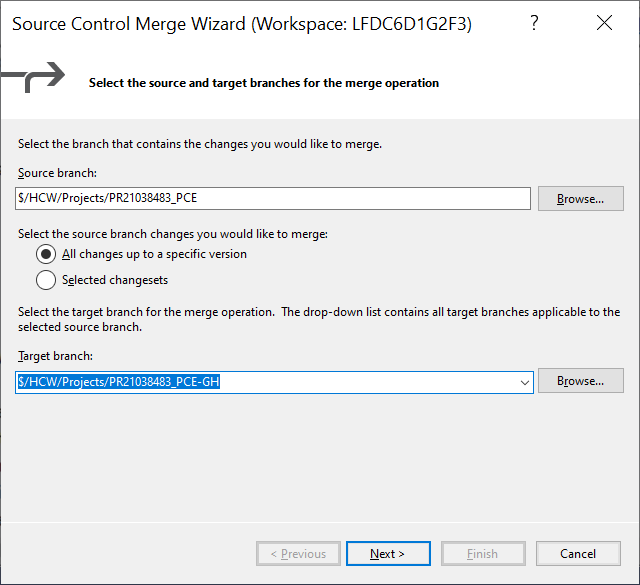Click 'Select the branch that contains' instruction
640x585 pixels.
pos(200,144)
